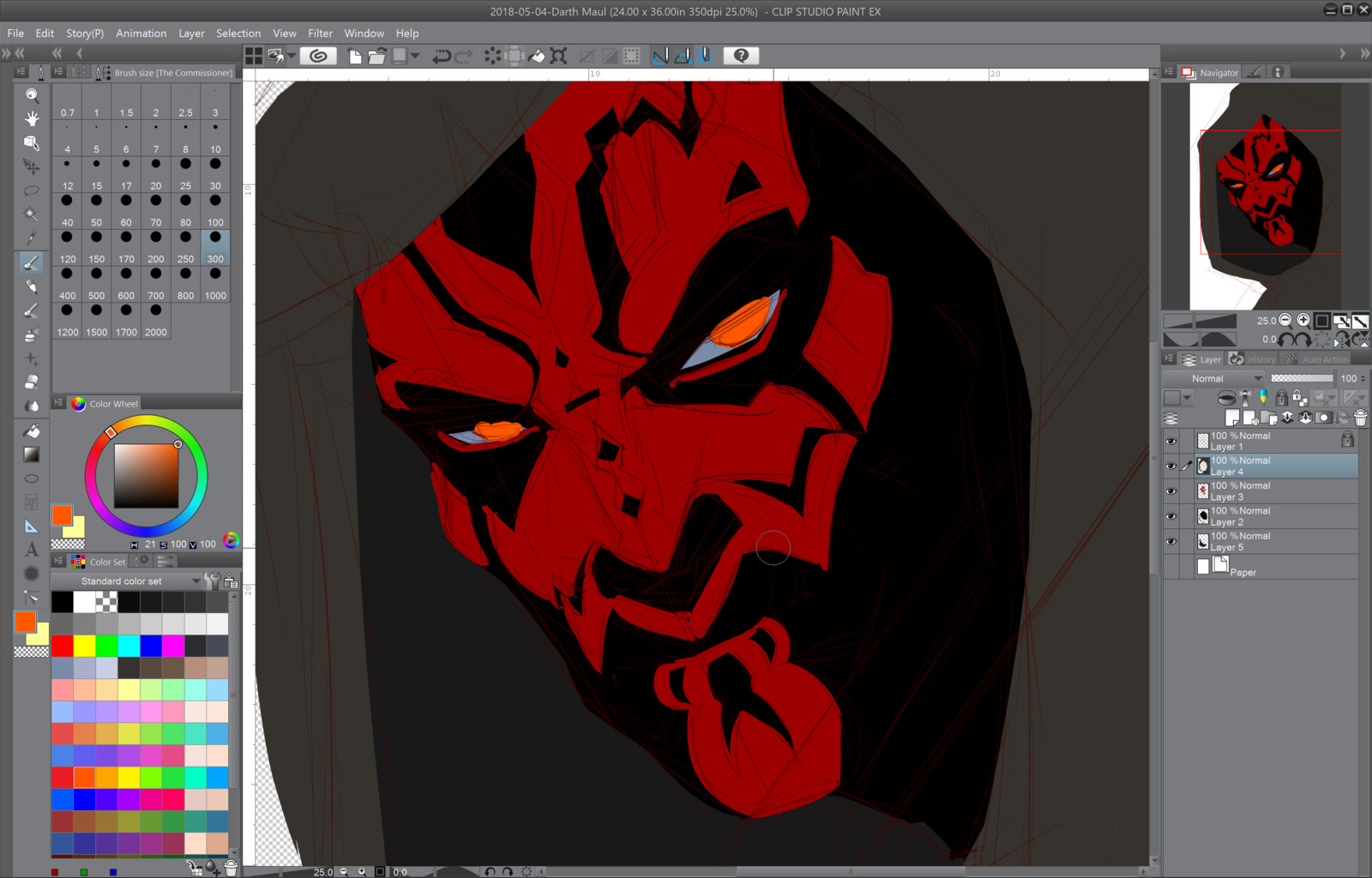This screenshot has width=1372, height=878.
Task: Click the Scale/Rotate transform icon
Action: coord(558,56)
